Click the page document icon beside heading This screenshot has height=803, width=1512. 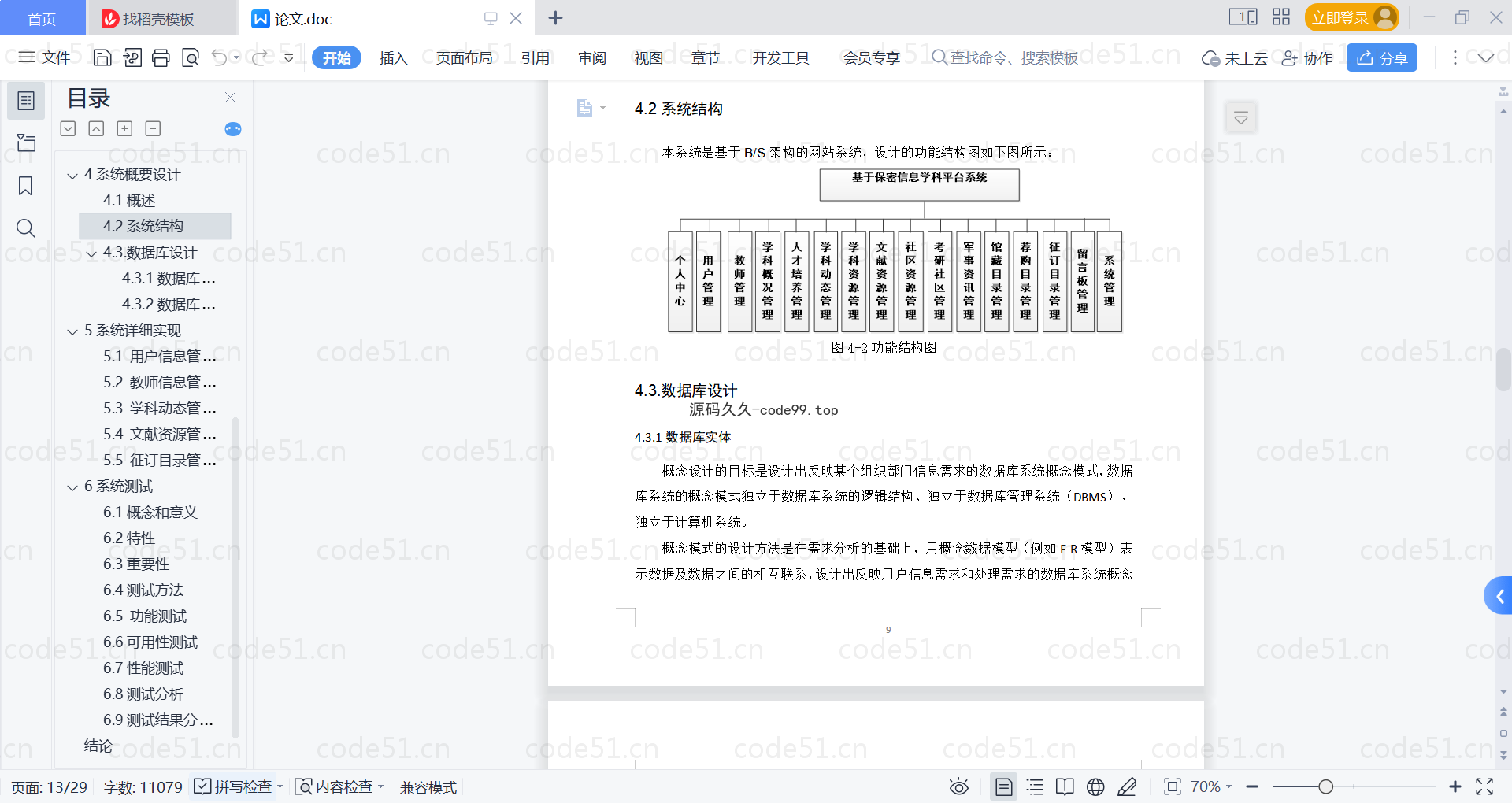[584, 108]
